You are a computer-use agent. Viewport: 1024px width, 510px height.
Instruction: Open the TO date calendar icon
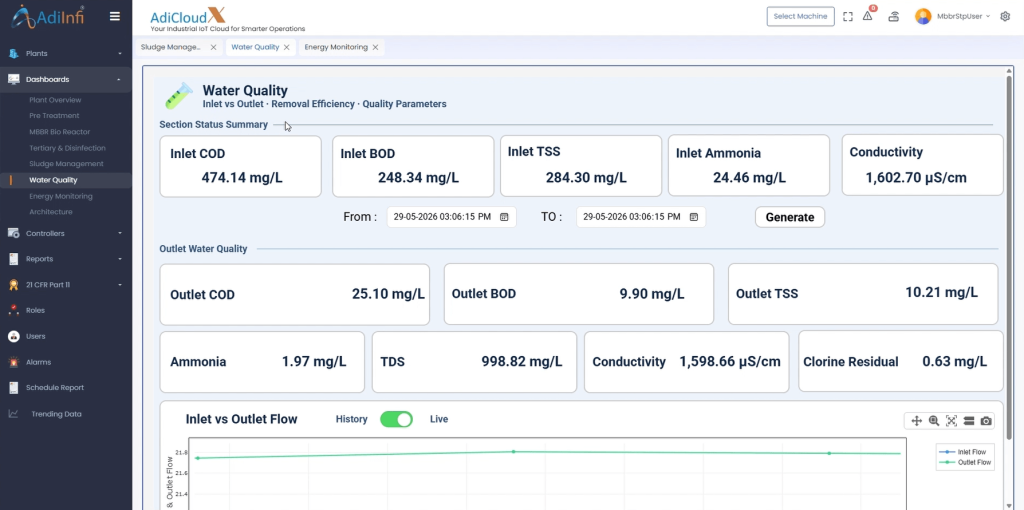[694, 217]
